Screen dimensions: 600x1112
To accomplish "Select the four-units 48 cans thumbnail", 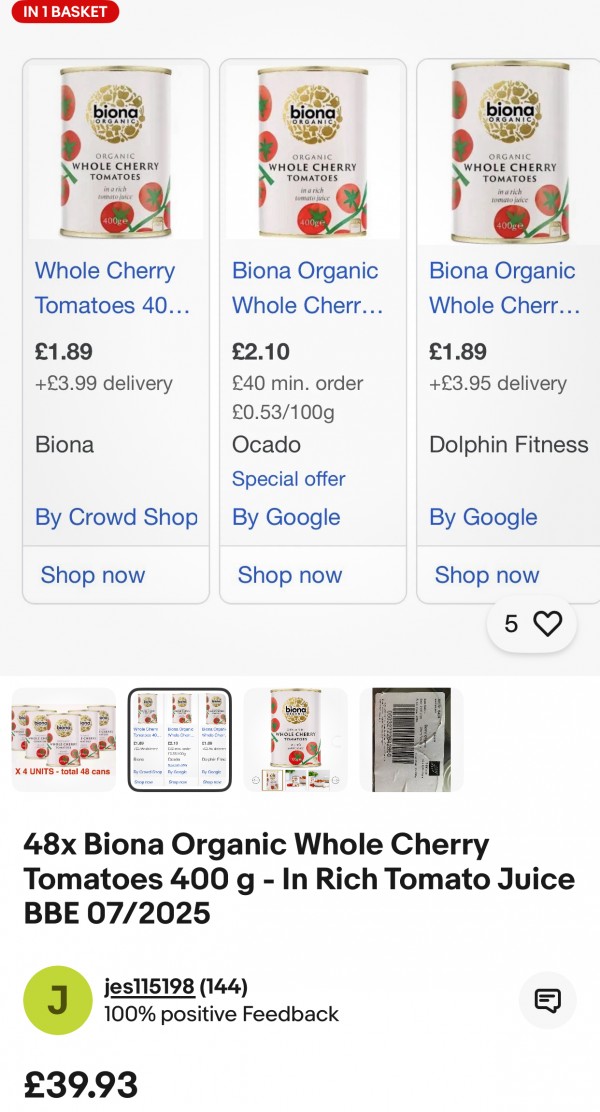I will tap(63, 740).
